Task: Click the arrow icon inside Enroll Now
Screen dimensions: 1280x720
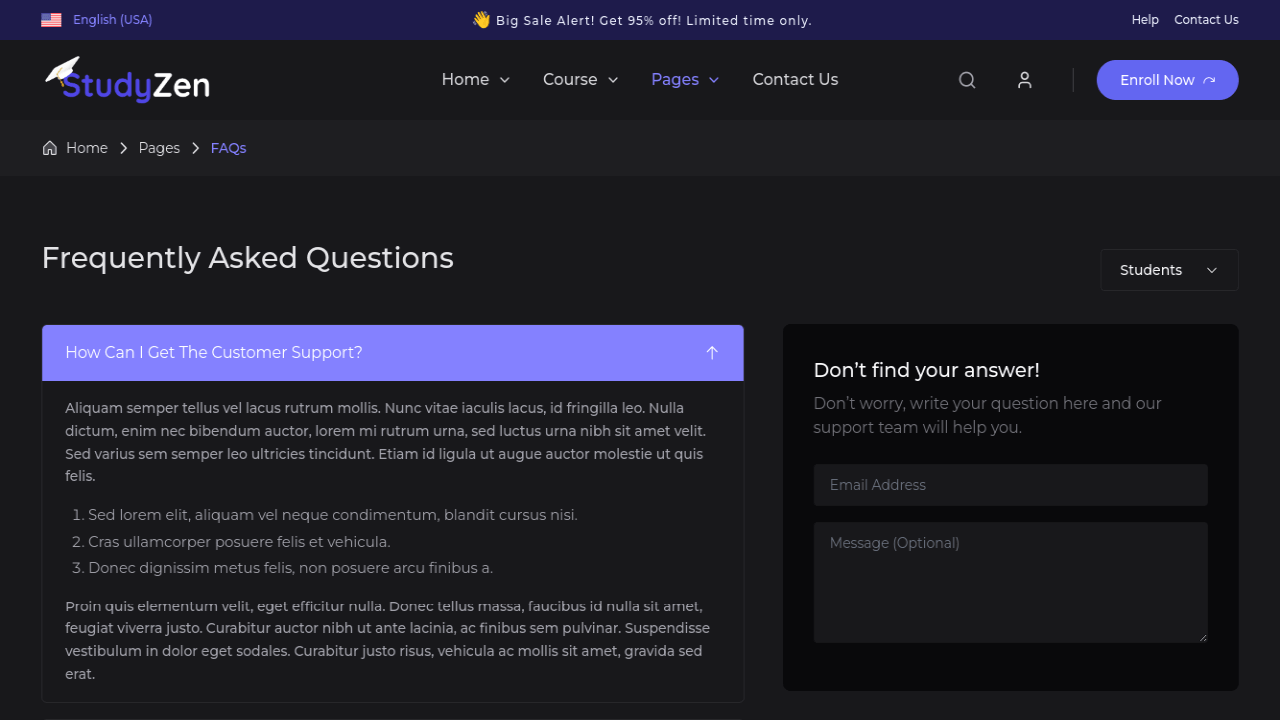Action: [1209, 80]
